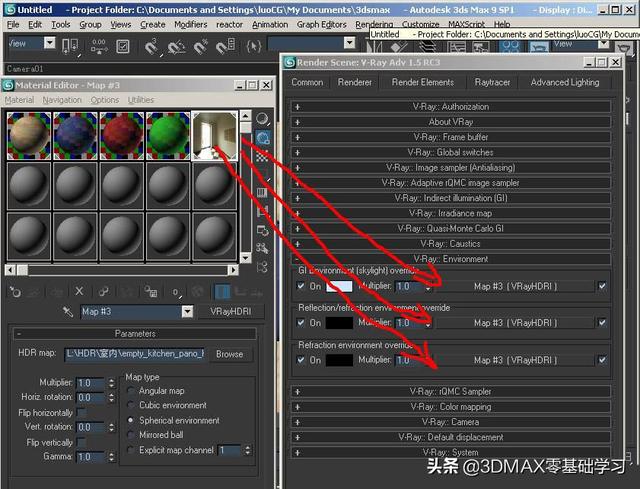The height and width of the screenshot is (489, 640).
Task: Click the Video Color Check icon
Action: click(x=262, y=193)
